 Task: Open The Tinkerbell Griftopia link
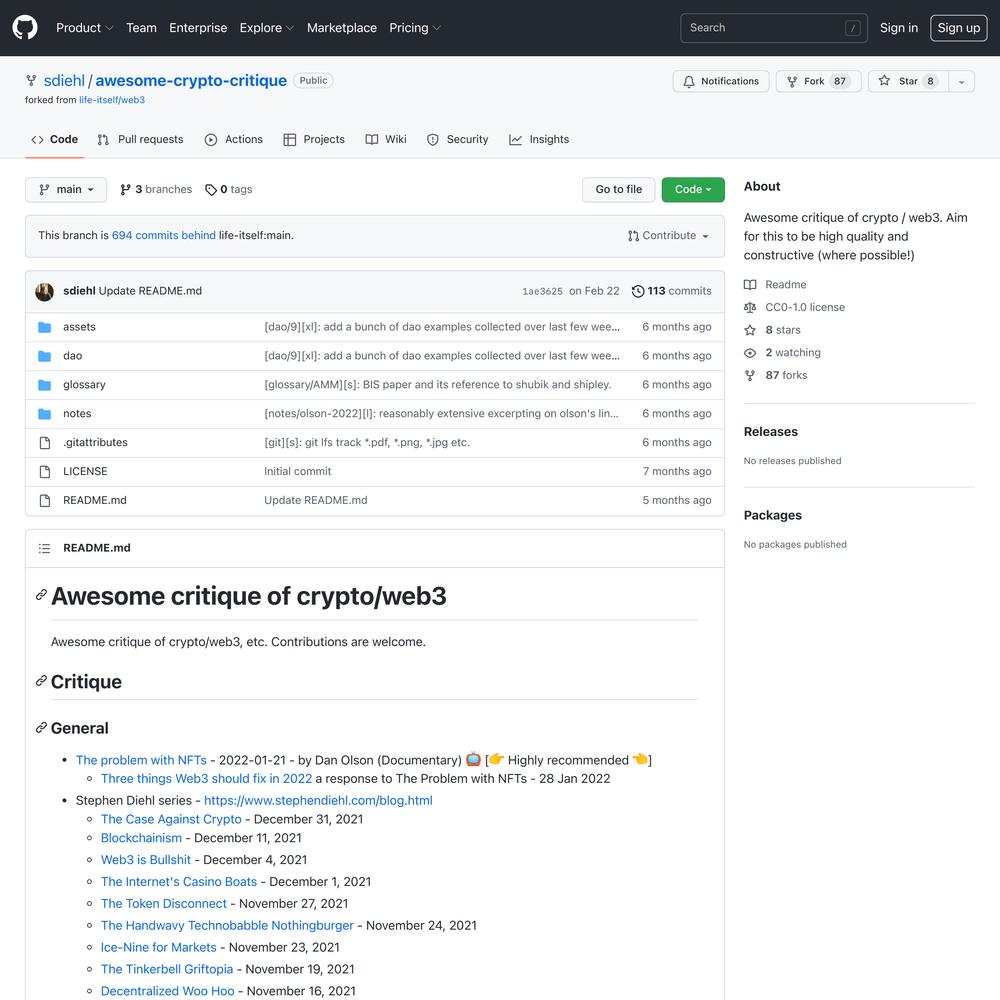pyautogui.click(x=166, y=969)
